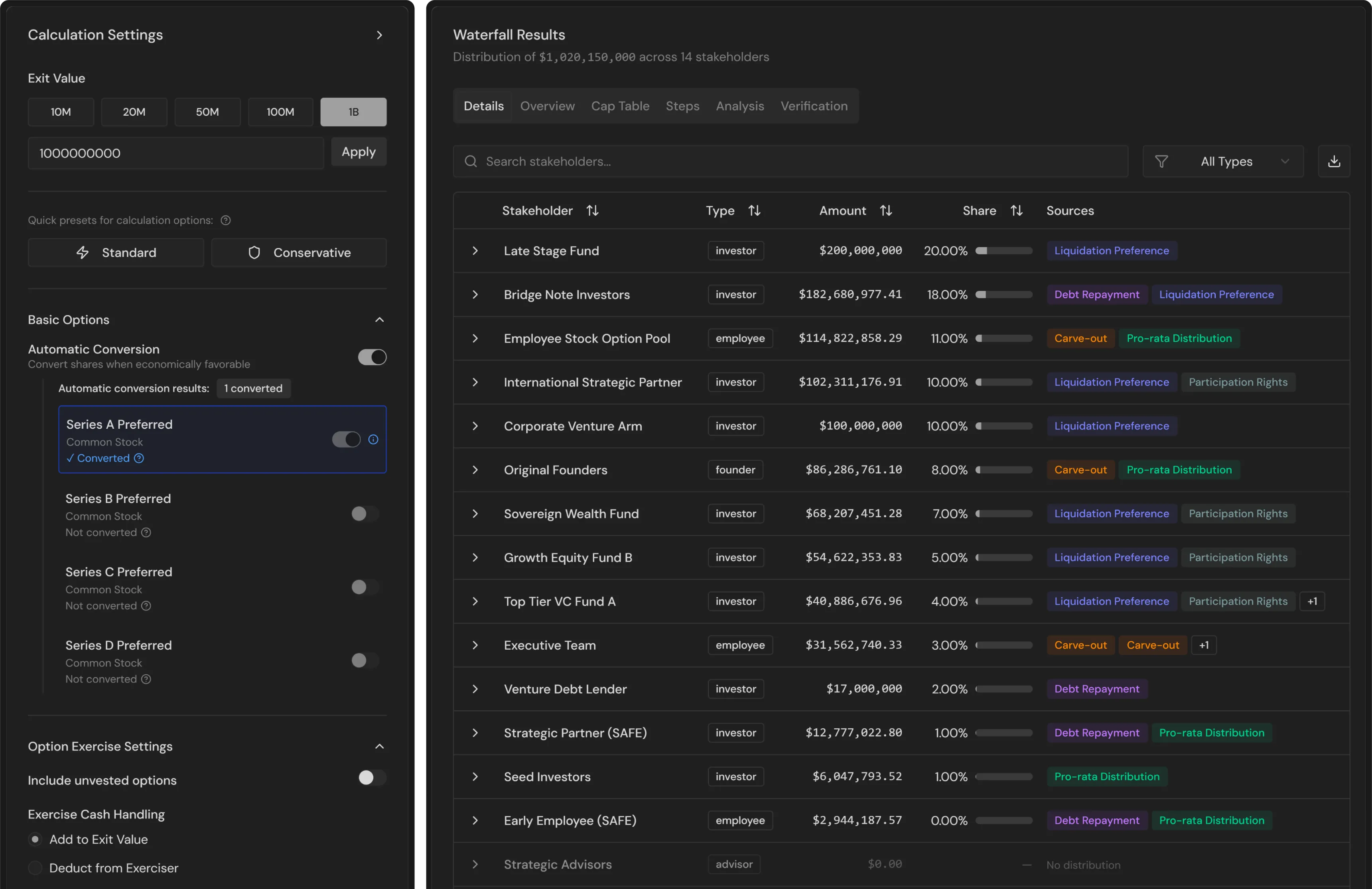
Task: Click the info icon on Series A Preferred
Action: coord(373,439)
